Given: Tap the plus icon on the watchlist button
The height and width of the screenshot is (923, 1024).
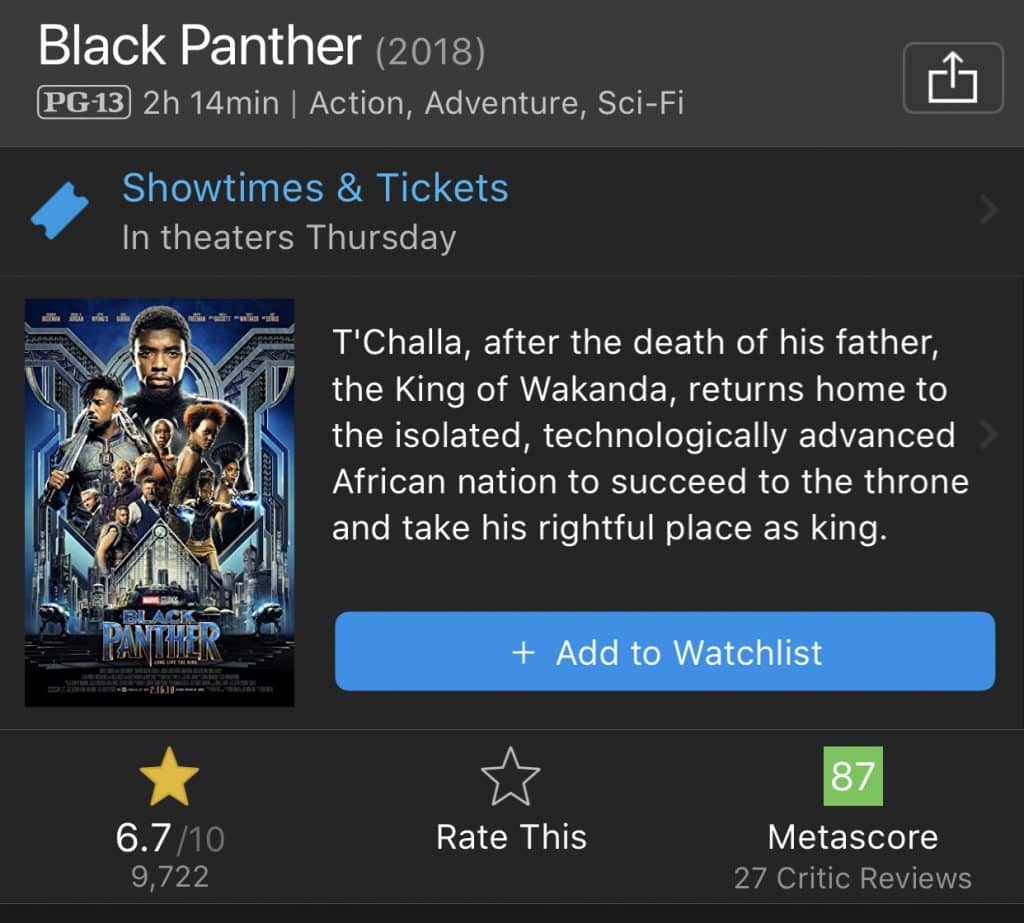Looking at the screenshot, I should (x=524, y=653).
